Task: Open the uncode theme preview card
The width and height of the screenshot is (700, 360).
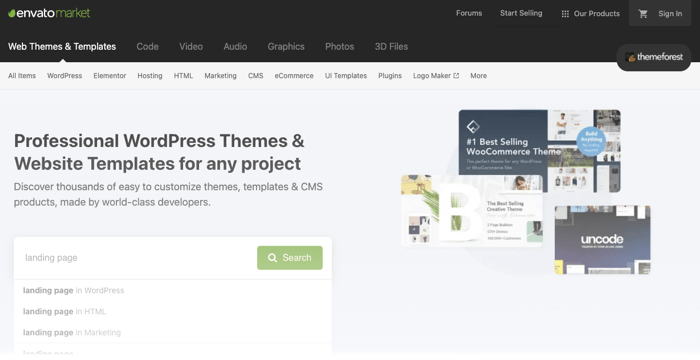Action: [602, 240]
